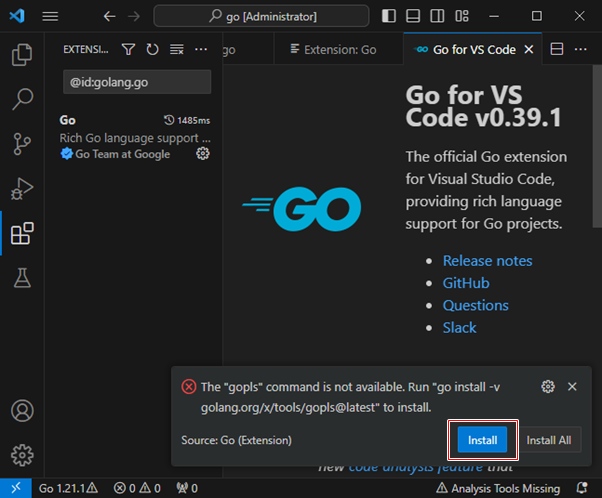Open the remote window status button
Image resolution: width=602 pixels, height=498 pixels.
click(16, 488)
